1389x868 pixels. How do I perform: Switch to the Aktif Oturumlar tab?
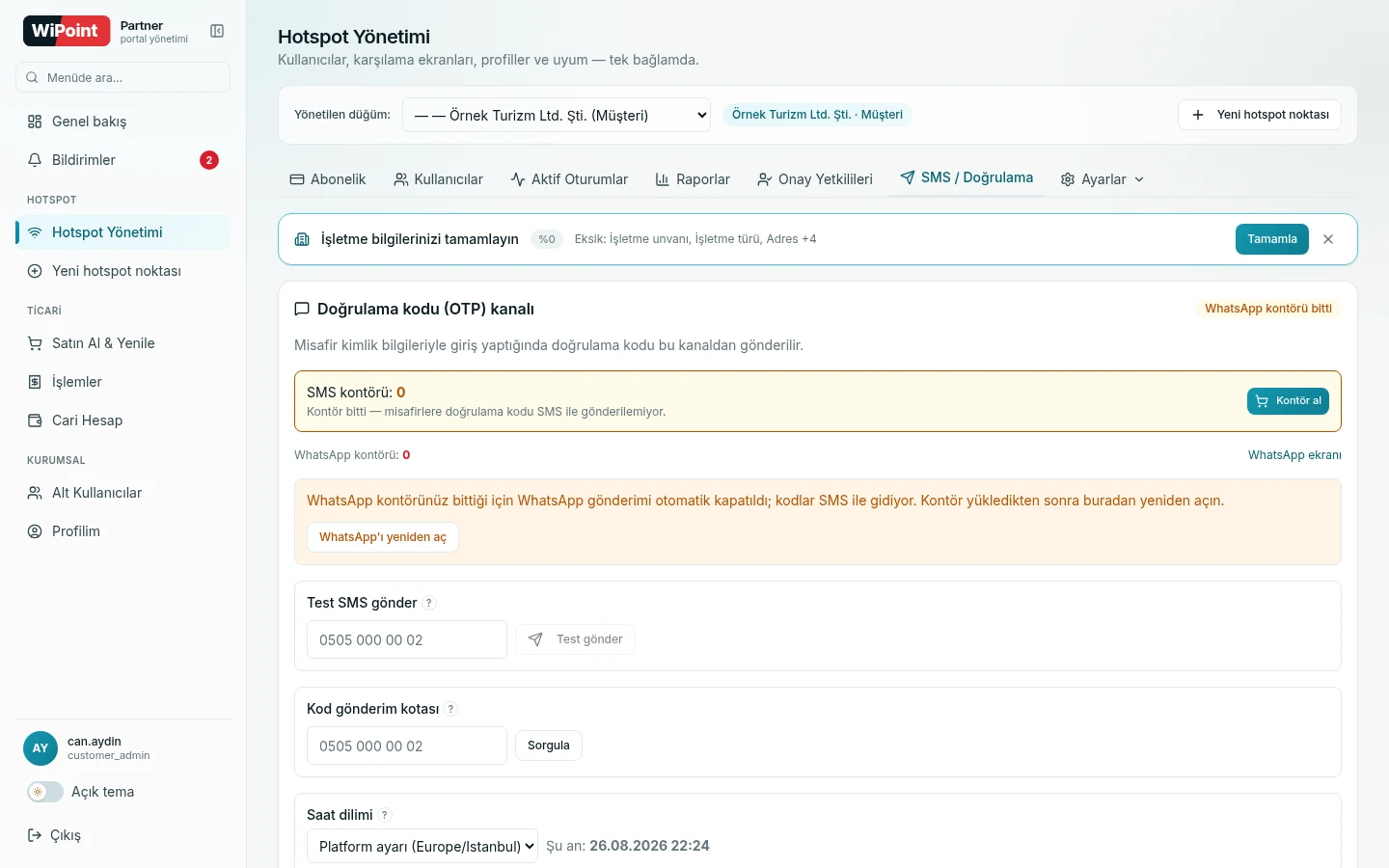tap(569, 179)
